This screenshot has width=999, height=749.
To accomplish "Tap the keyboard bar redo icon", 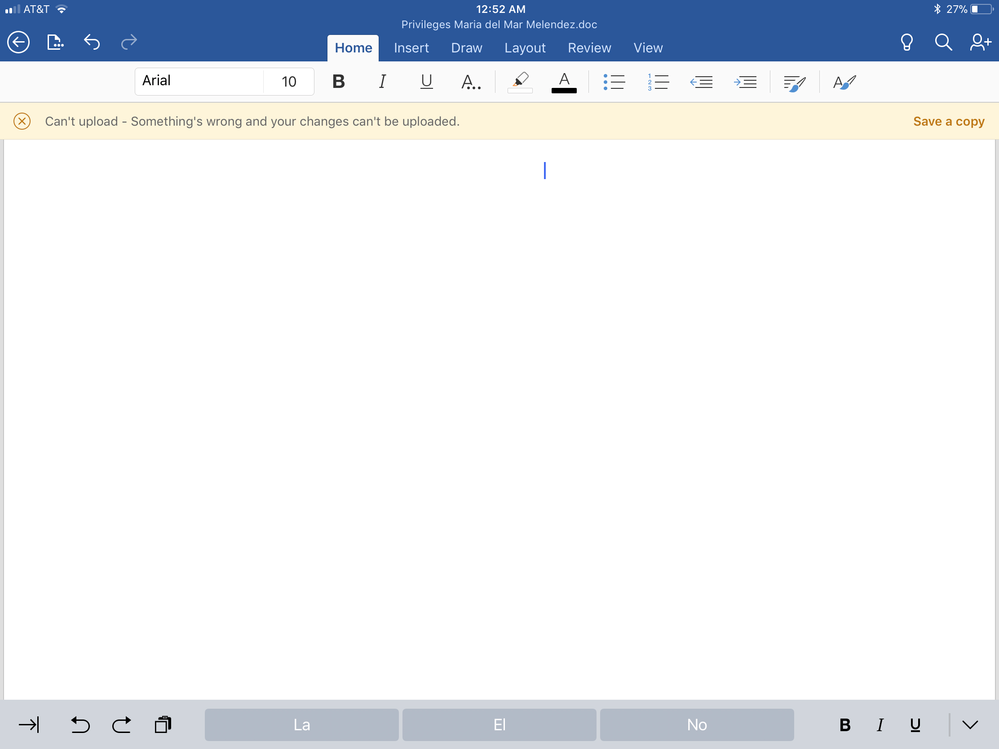I will pos(121,725).
